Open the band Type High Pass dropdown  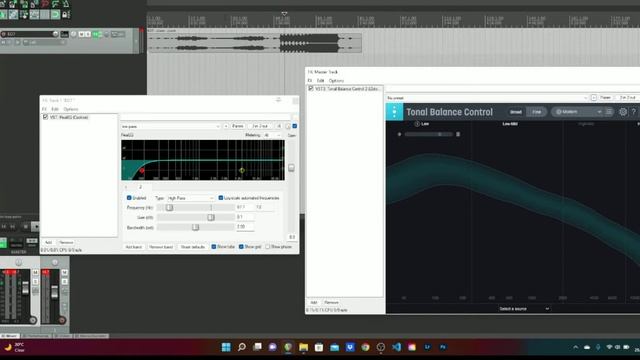191,198
